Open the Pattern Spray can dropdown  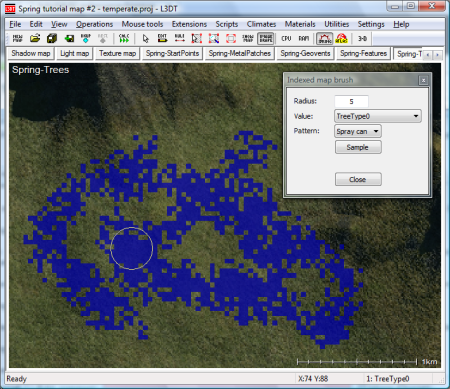click(x=358, y=131)
